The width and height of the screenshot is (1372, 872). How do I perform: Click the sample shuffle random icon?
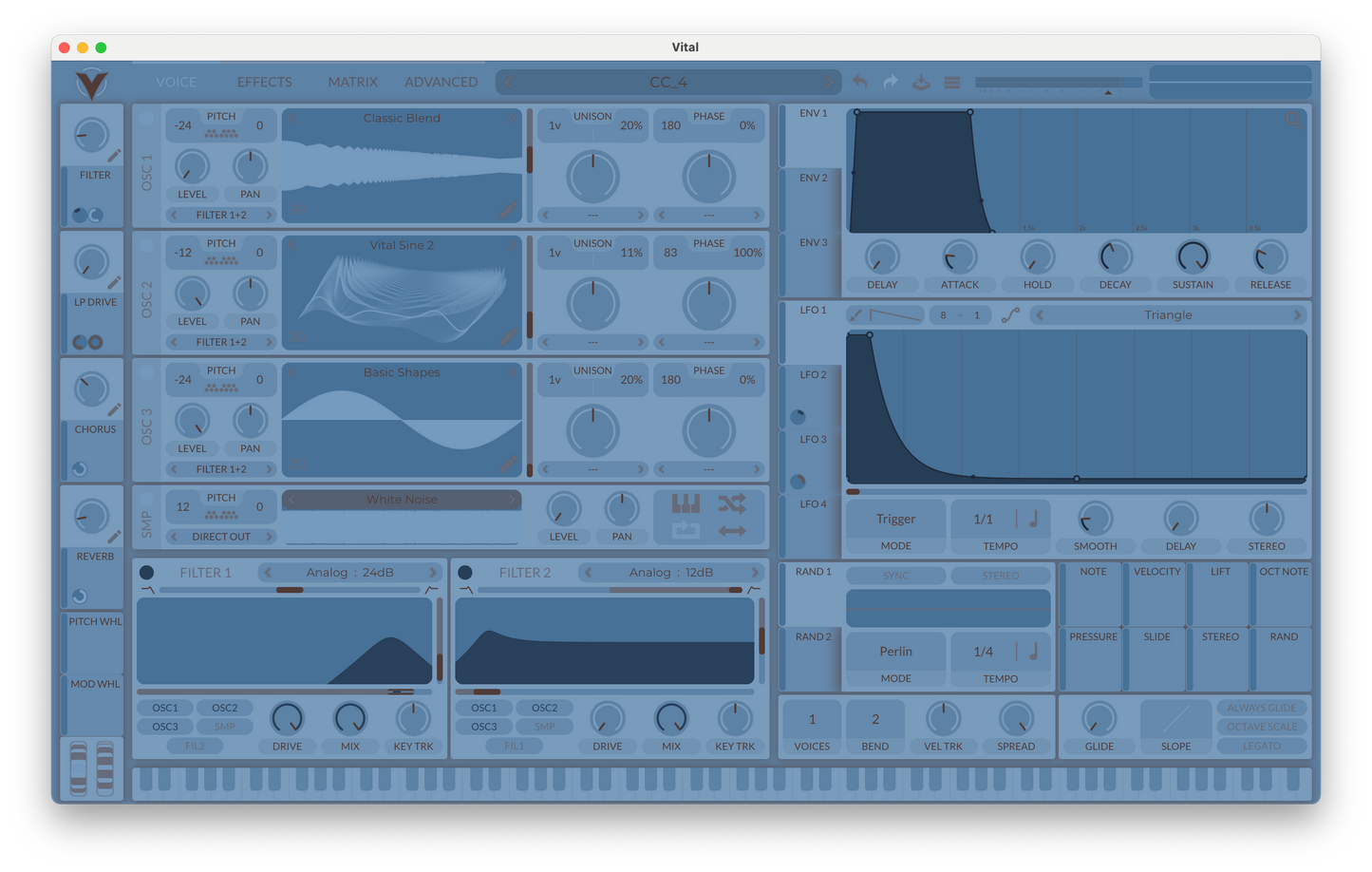tap(731, 503)
